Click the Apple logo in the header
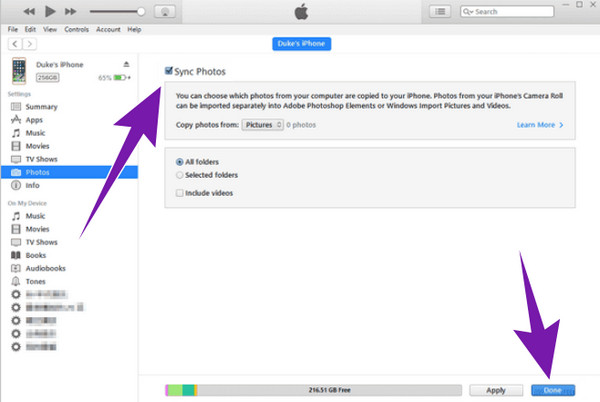The image size is (600, 402). click(x=302, y=11)
